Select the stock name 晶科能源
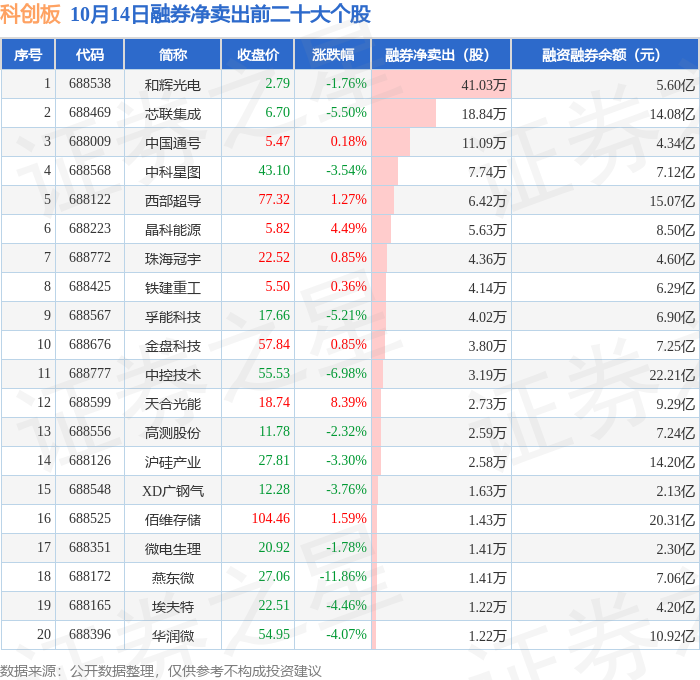This screenshot has width=700, height=680. [173, 230]
